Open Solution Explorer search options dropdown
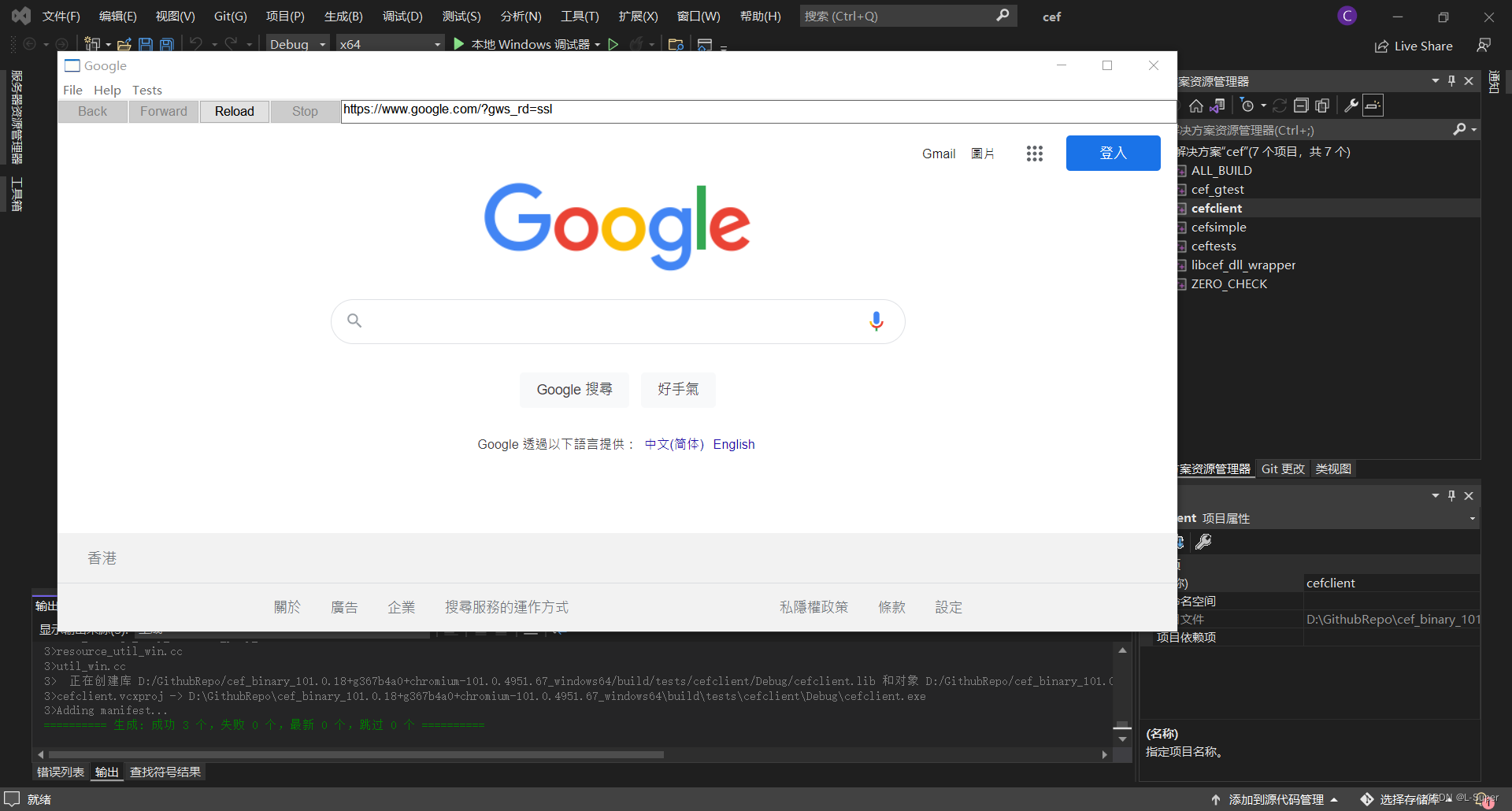 [1473, 129]
